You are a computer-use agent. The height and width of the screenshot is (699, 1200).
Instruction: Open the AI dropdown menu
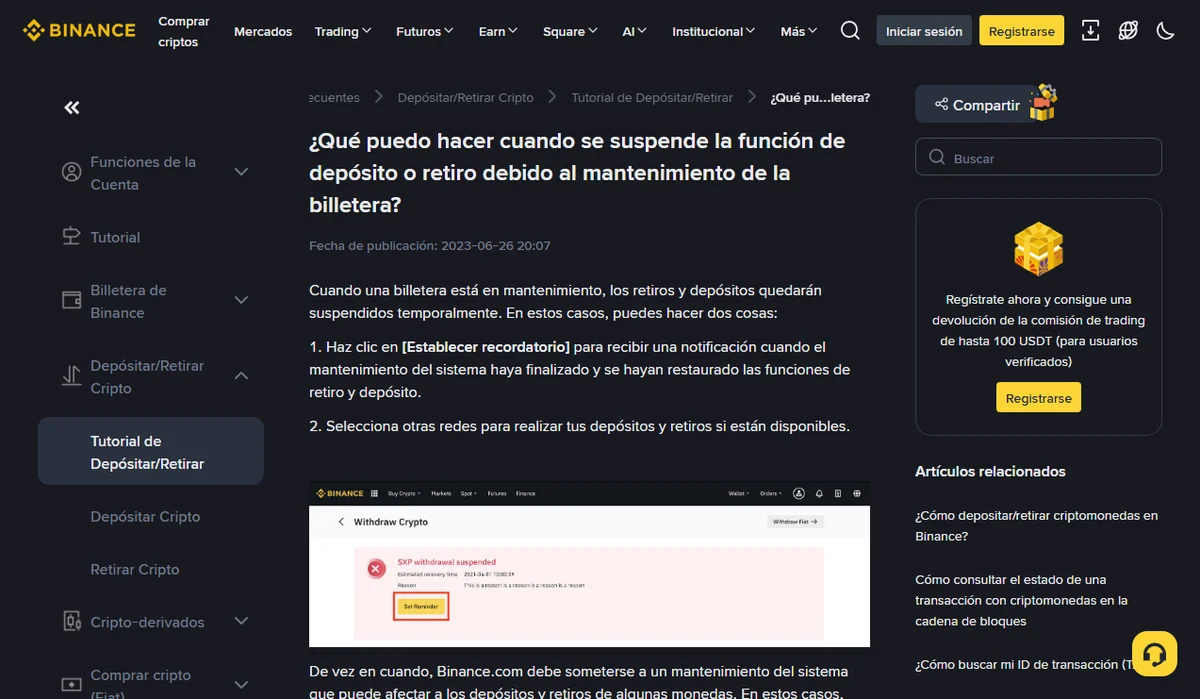click(x=635, y=31)
